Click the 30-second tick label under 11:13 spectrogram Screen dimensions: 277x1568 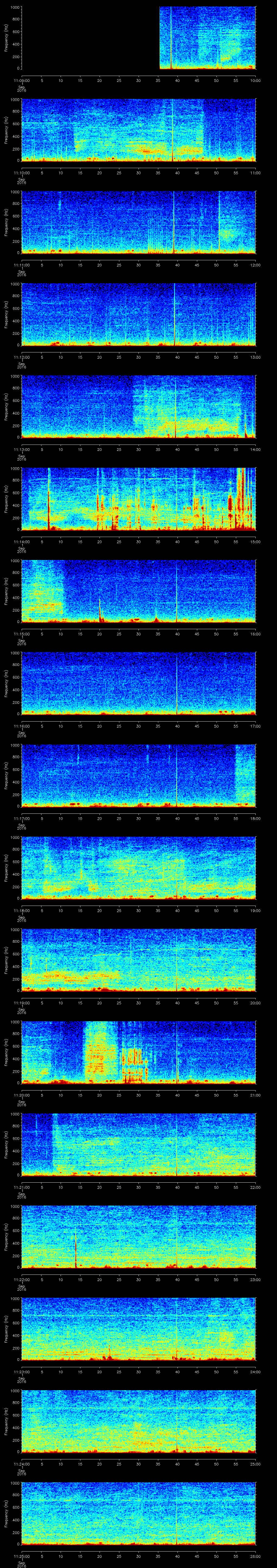139,449
